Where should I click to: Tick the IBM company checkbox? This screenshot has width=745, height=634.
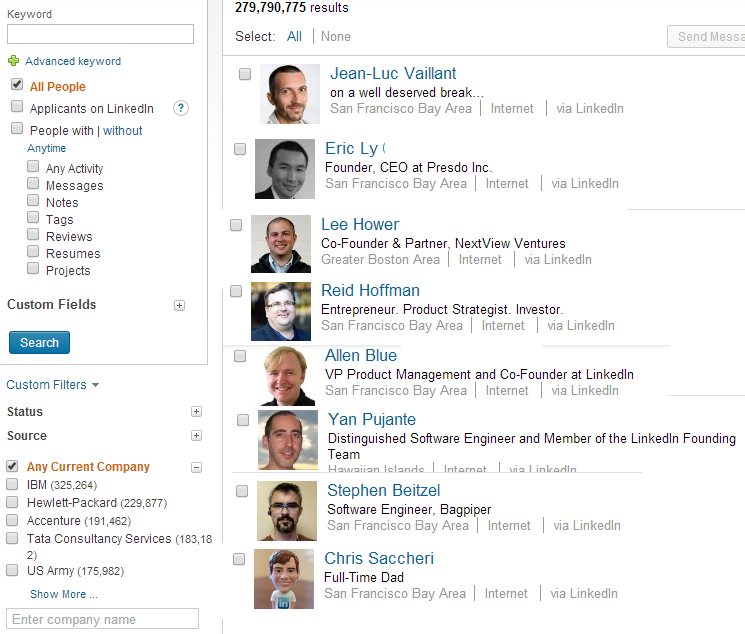click(12, 484)
